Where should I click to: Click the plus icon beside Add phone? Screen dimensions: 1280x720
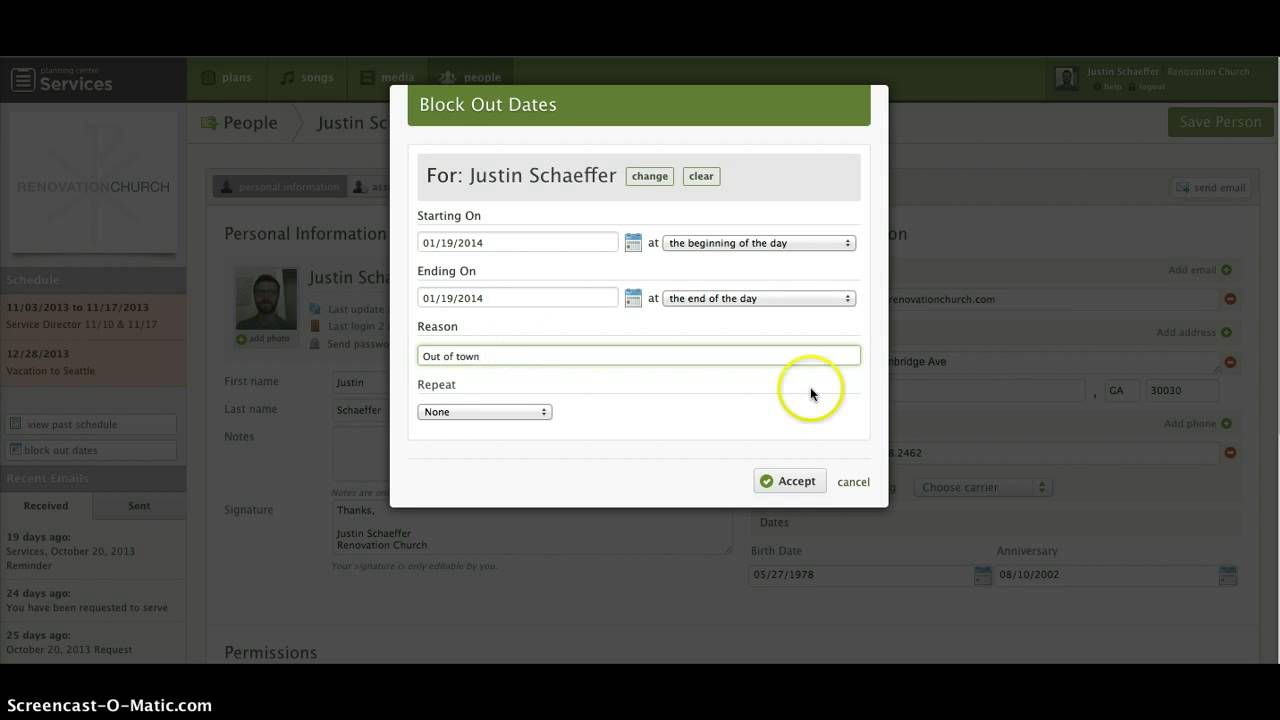1227,424
